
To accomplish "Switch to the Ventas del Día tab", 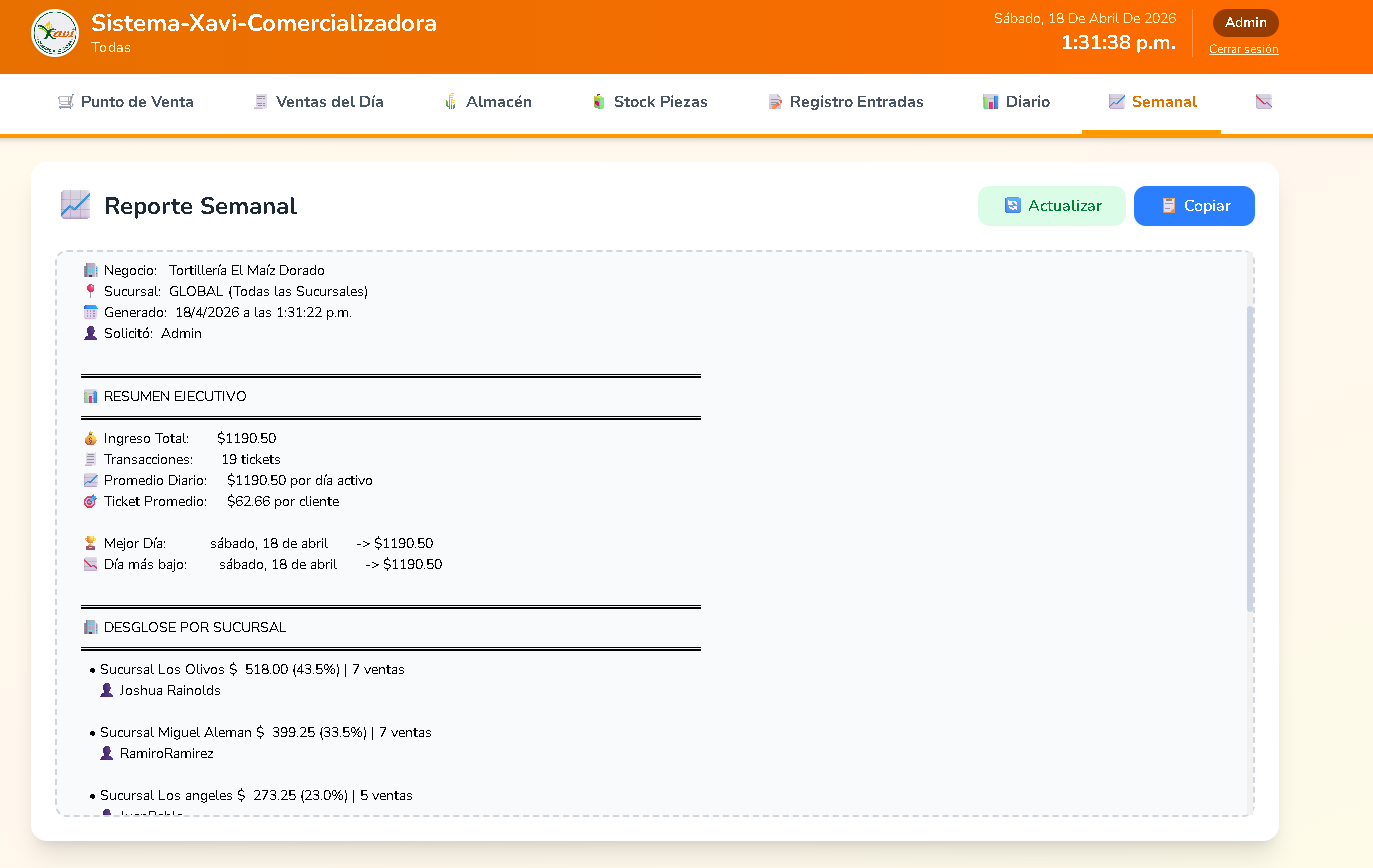I will tap(329, 102).
